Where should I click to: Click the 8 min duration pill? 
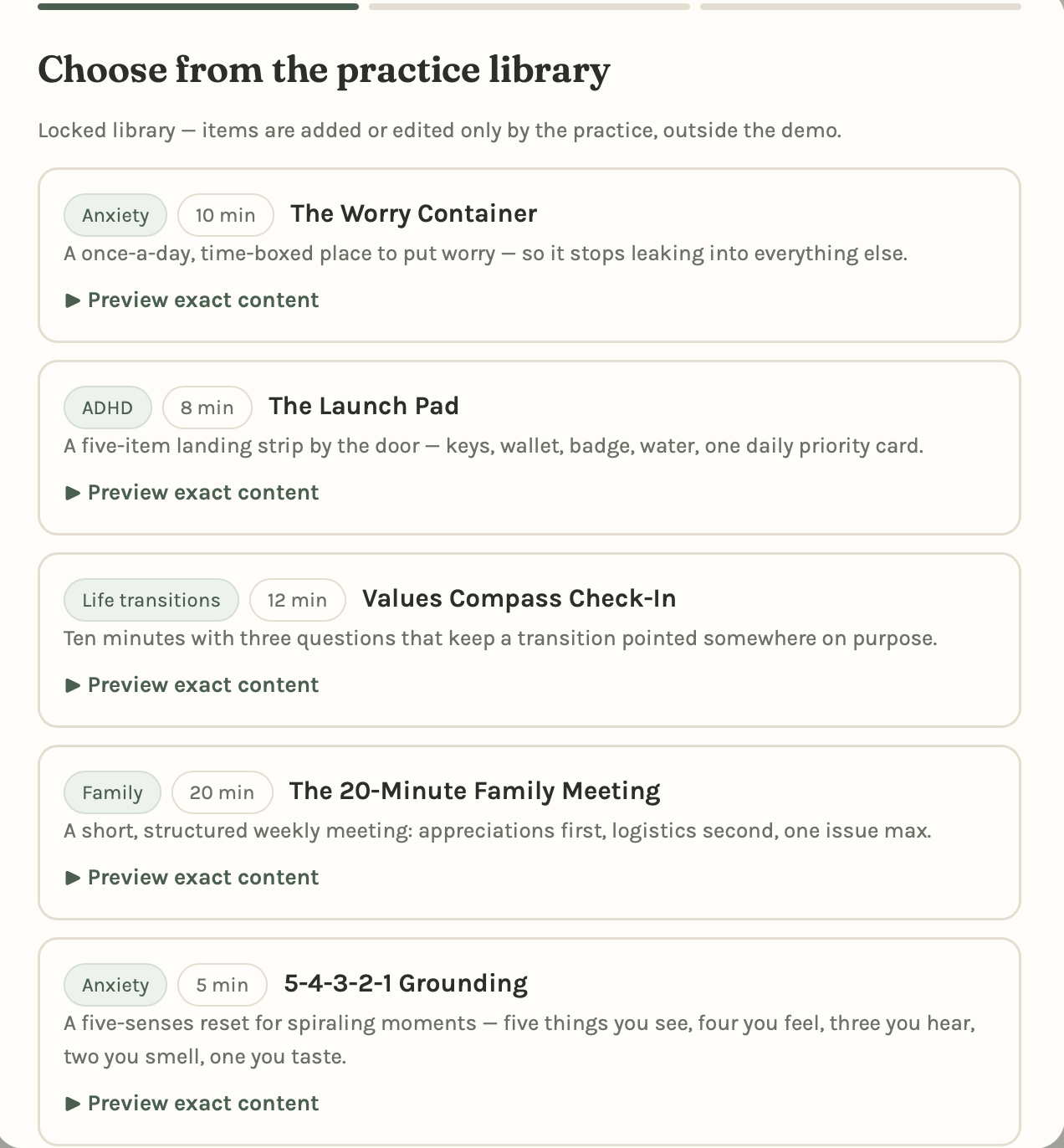coord(207,407)
